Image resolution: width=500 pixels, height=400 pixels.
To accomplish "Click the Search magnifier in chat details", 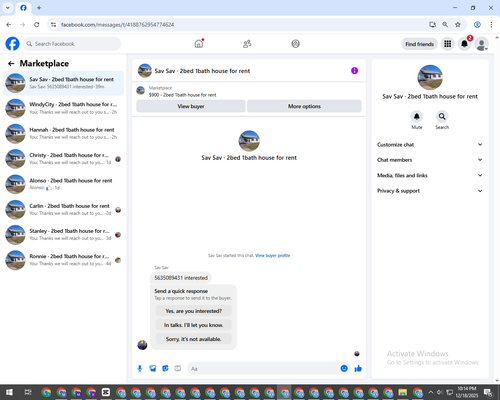I will tap(442, 116).
